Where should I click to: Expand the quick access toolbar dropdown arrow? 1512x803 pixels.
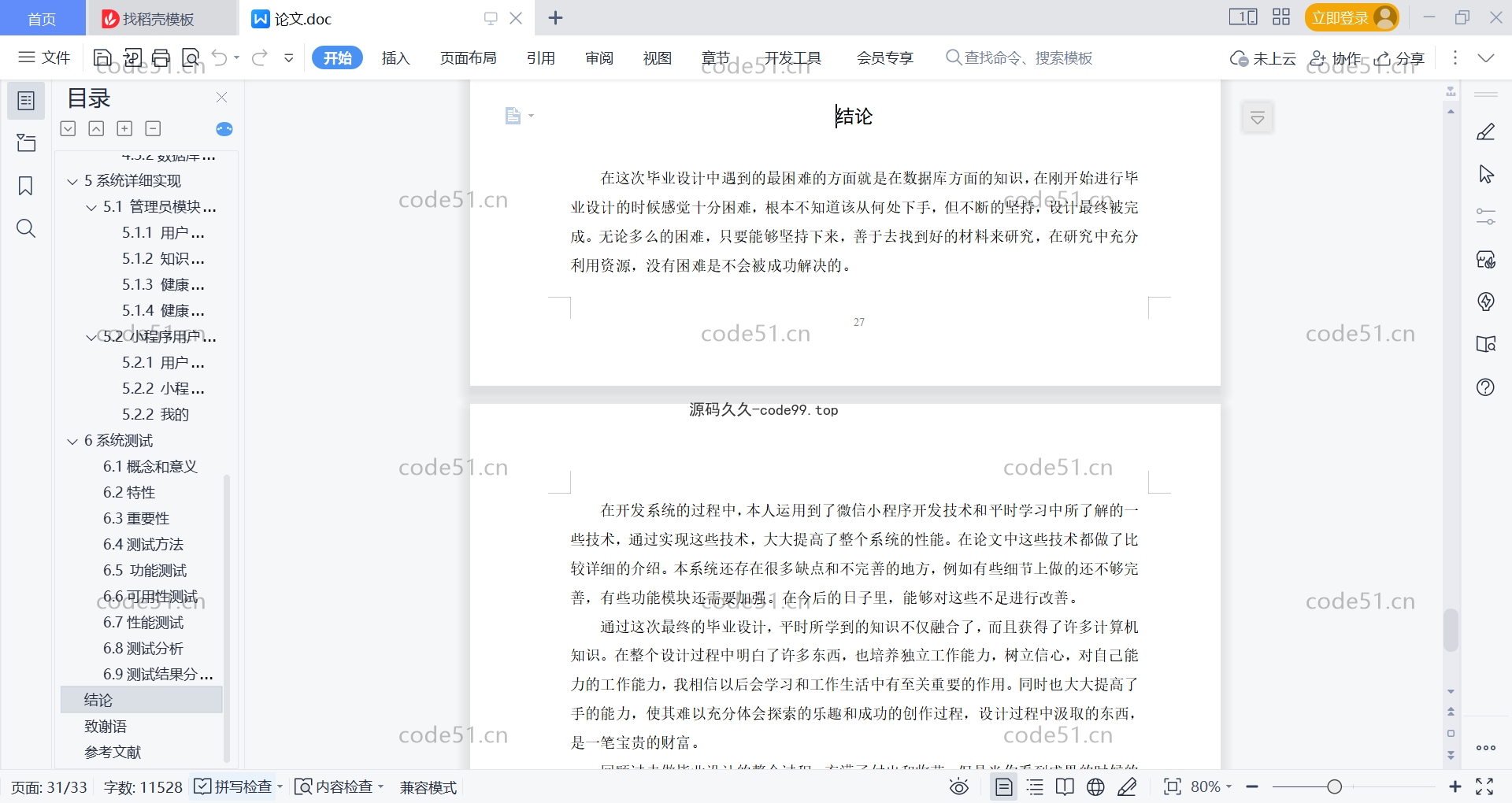coord(289,57)
